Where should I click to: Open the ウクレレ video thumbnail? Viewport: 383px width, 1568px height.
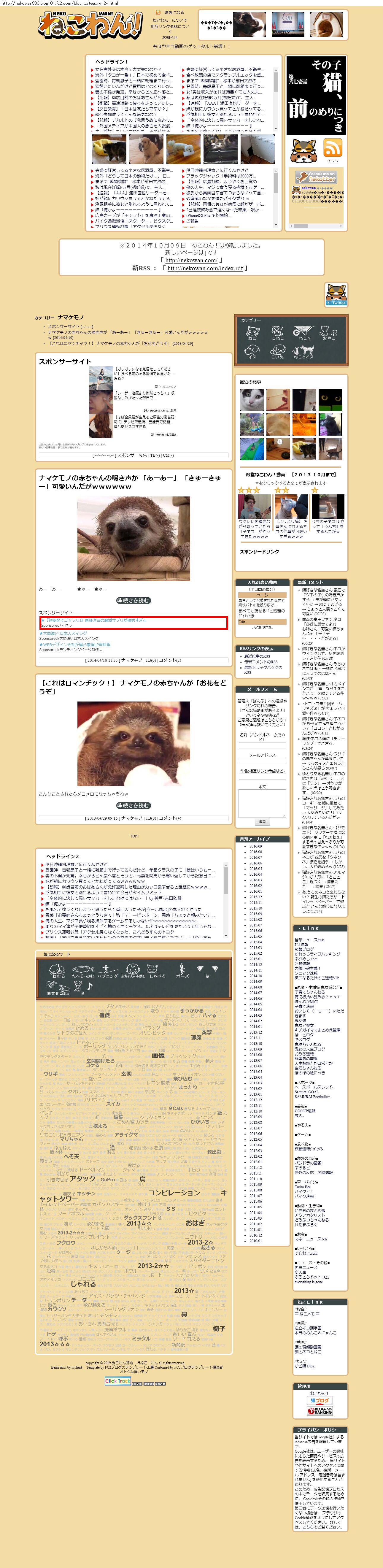pos(255,507)
